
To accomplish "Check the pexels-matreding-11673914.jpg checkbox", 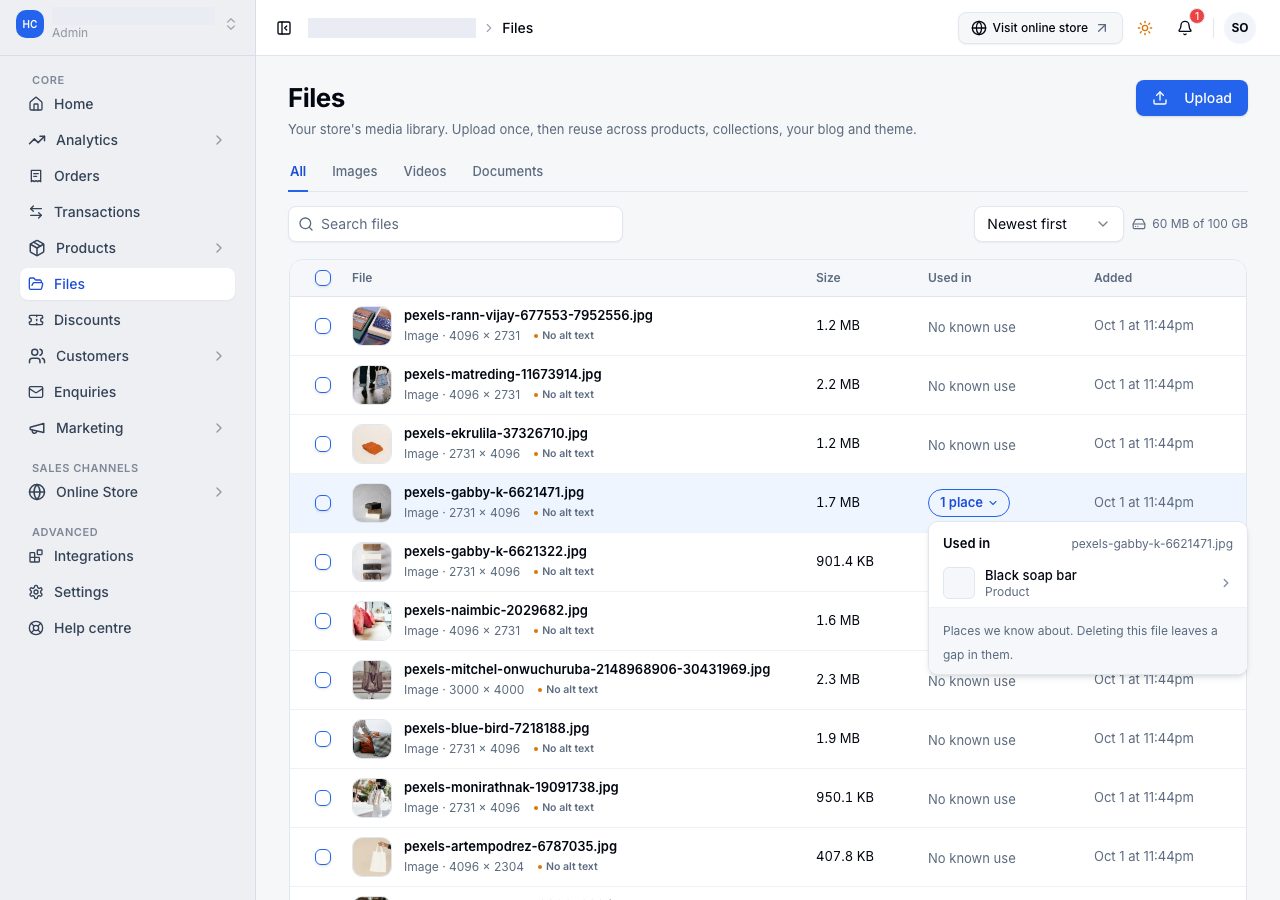I will coord(323,385).
